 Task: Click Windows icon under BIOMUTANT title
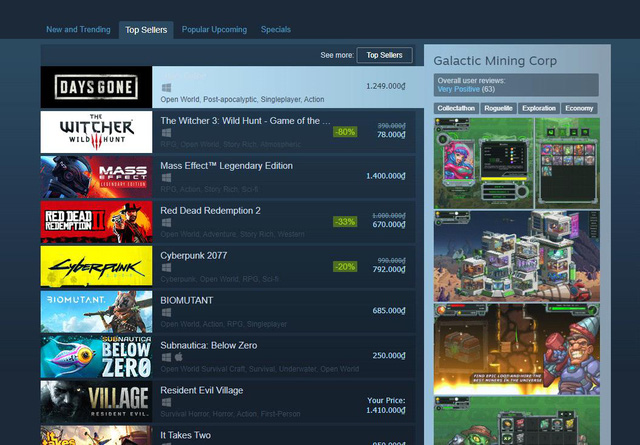pyautogui.click(x=166, y=312)
